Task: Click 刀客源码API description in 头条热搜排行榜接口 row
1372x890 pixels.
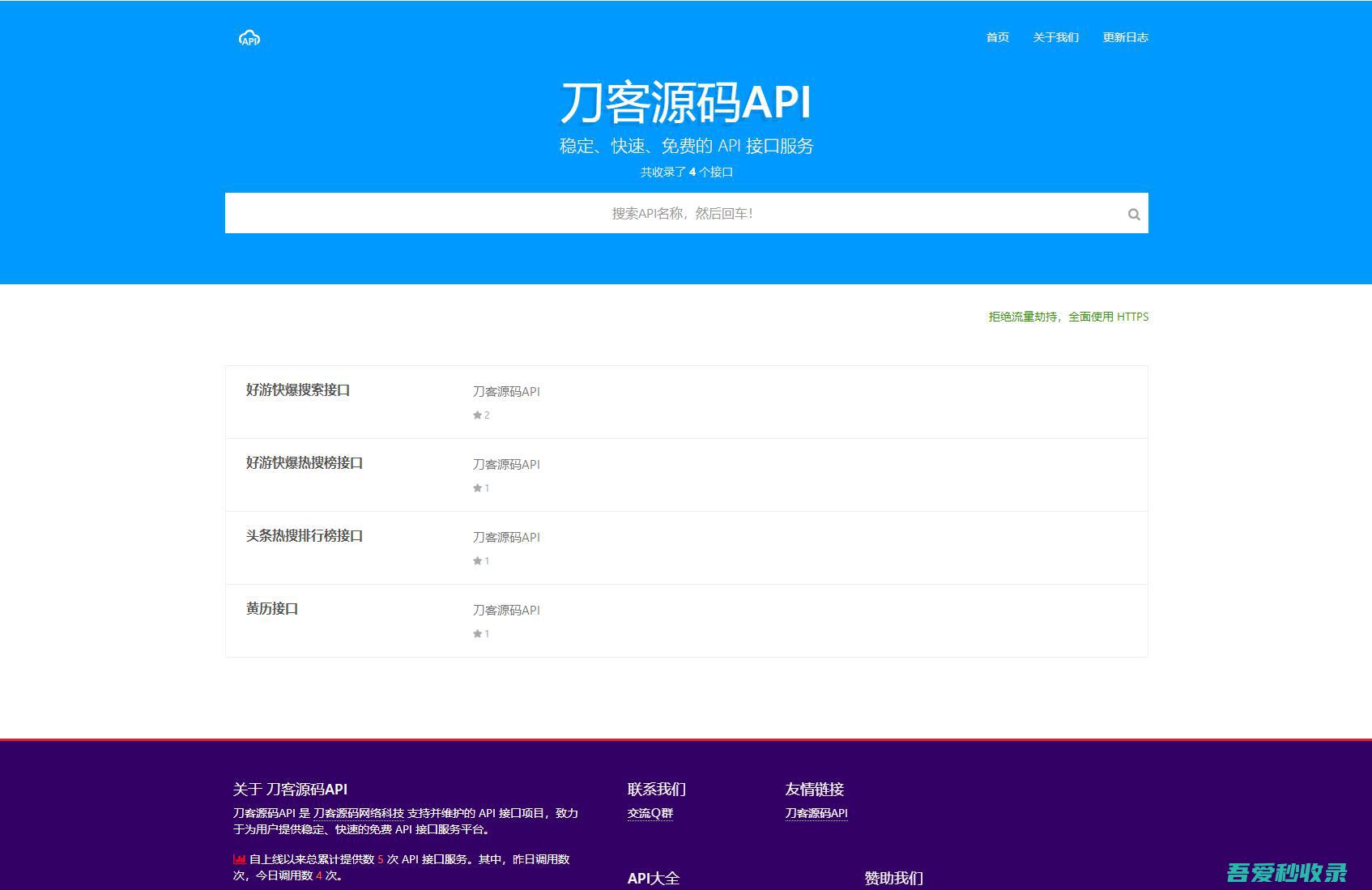Action: [506, 537]
